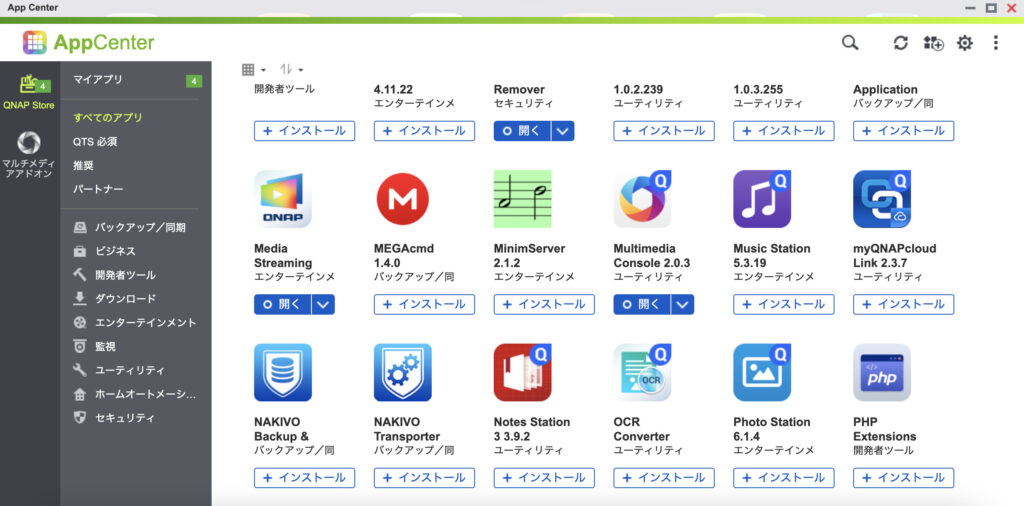
Task: Install the 開発者ツール app in top row
Action: coord(304,131)
